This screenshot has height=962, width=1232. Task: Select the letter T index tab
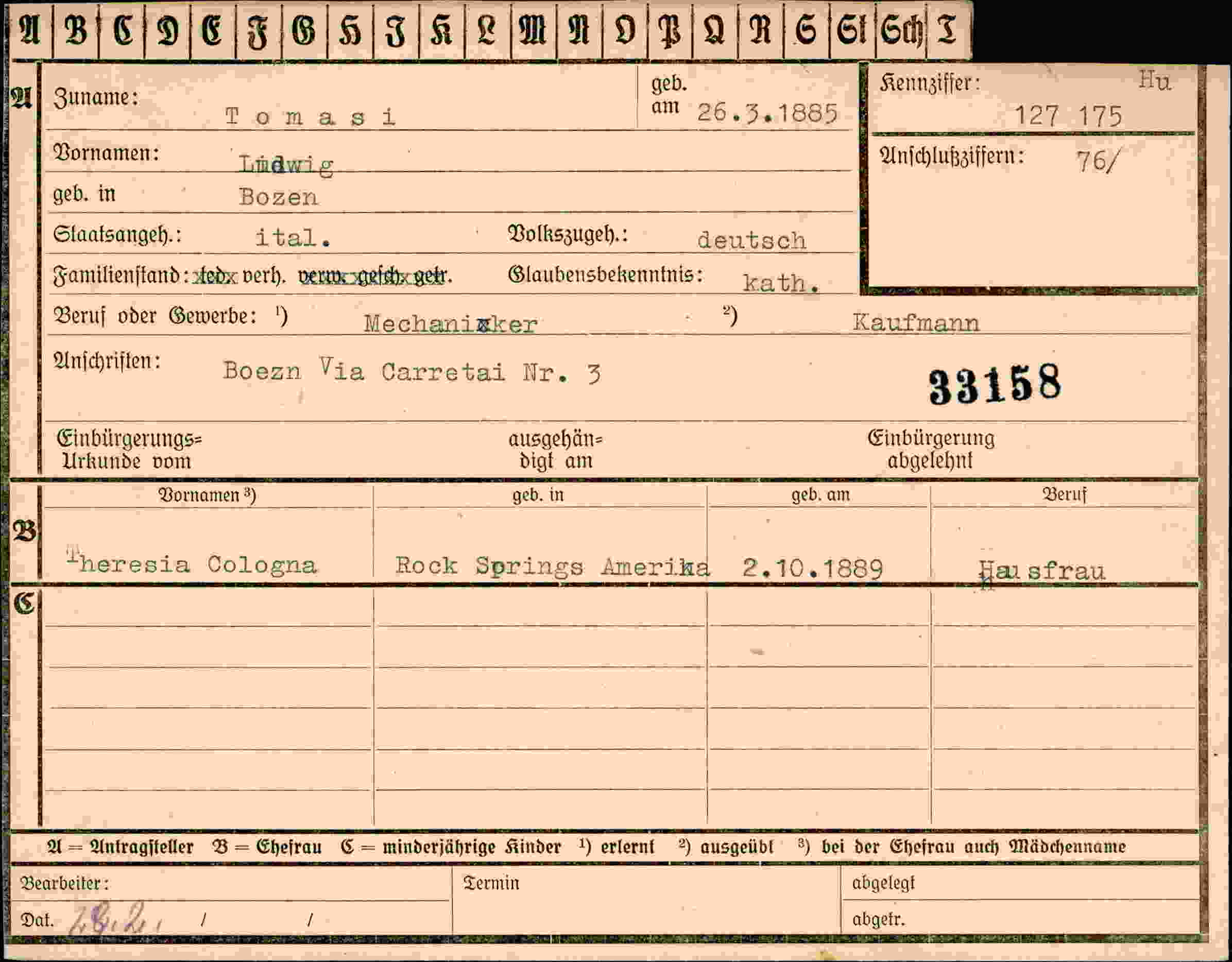pyautogui.click(x=948, y=30)
